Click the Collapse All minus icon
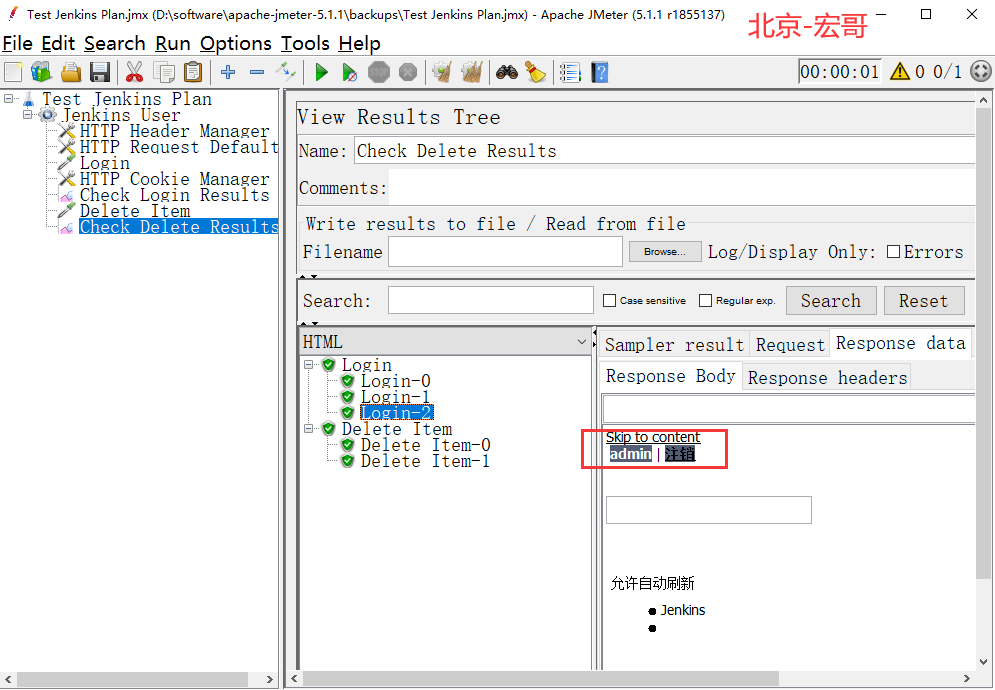 pos(257,72)
